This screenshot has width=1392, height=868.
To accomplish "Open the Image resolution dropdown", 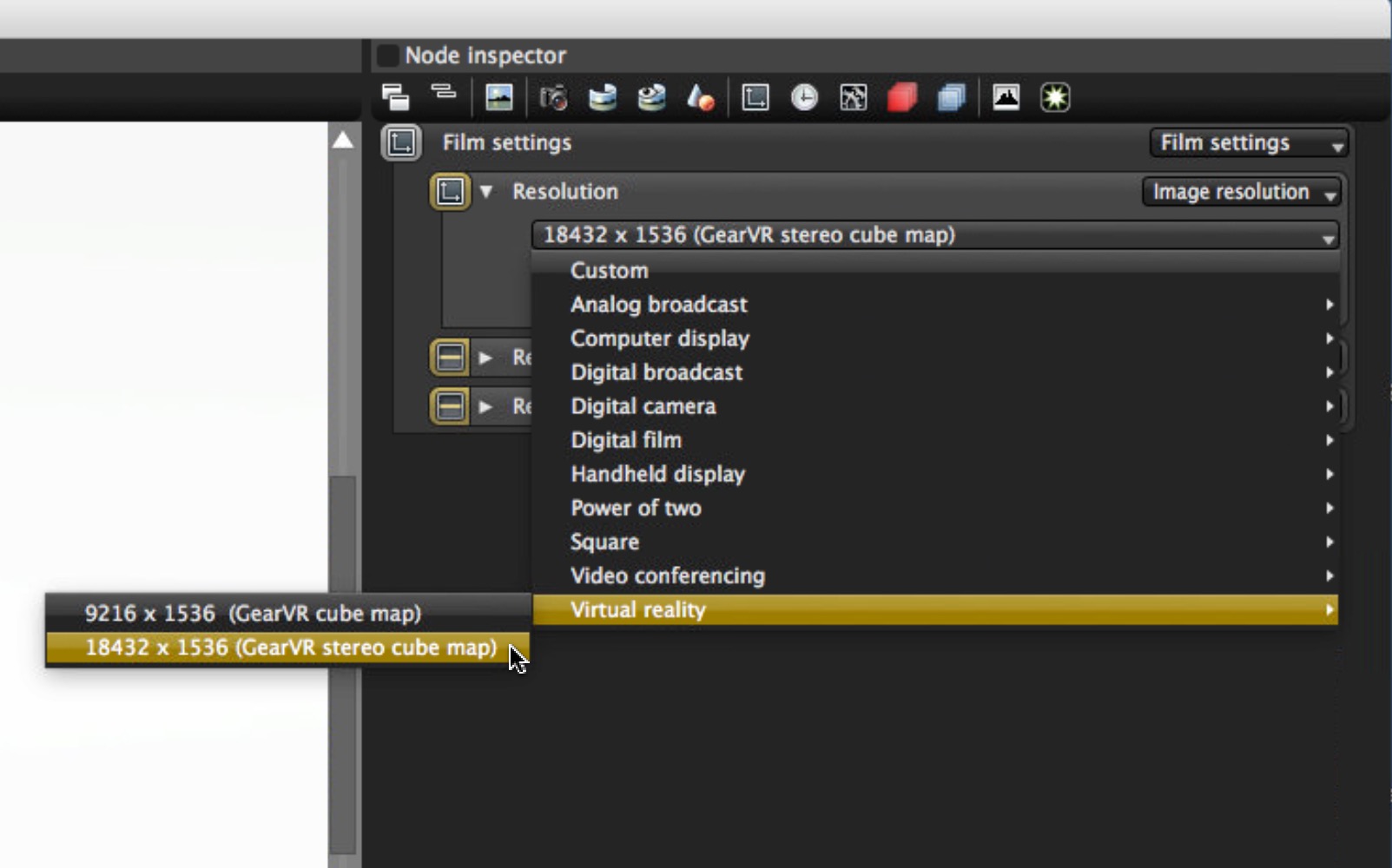I will click(x=1242, y=192).
